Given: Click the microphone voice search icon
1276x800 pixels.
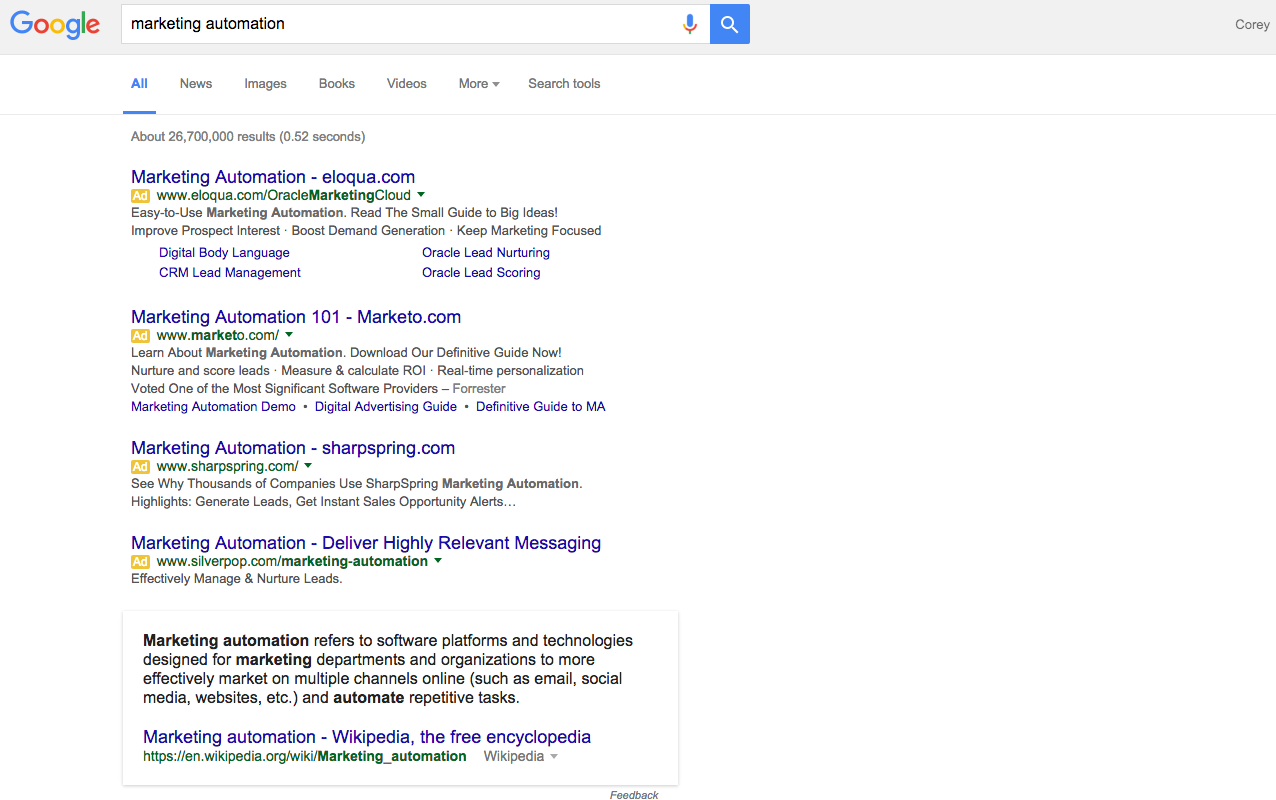Looking at the screenshot, I should point(689,24).
